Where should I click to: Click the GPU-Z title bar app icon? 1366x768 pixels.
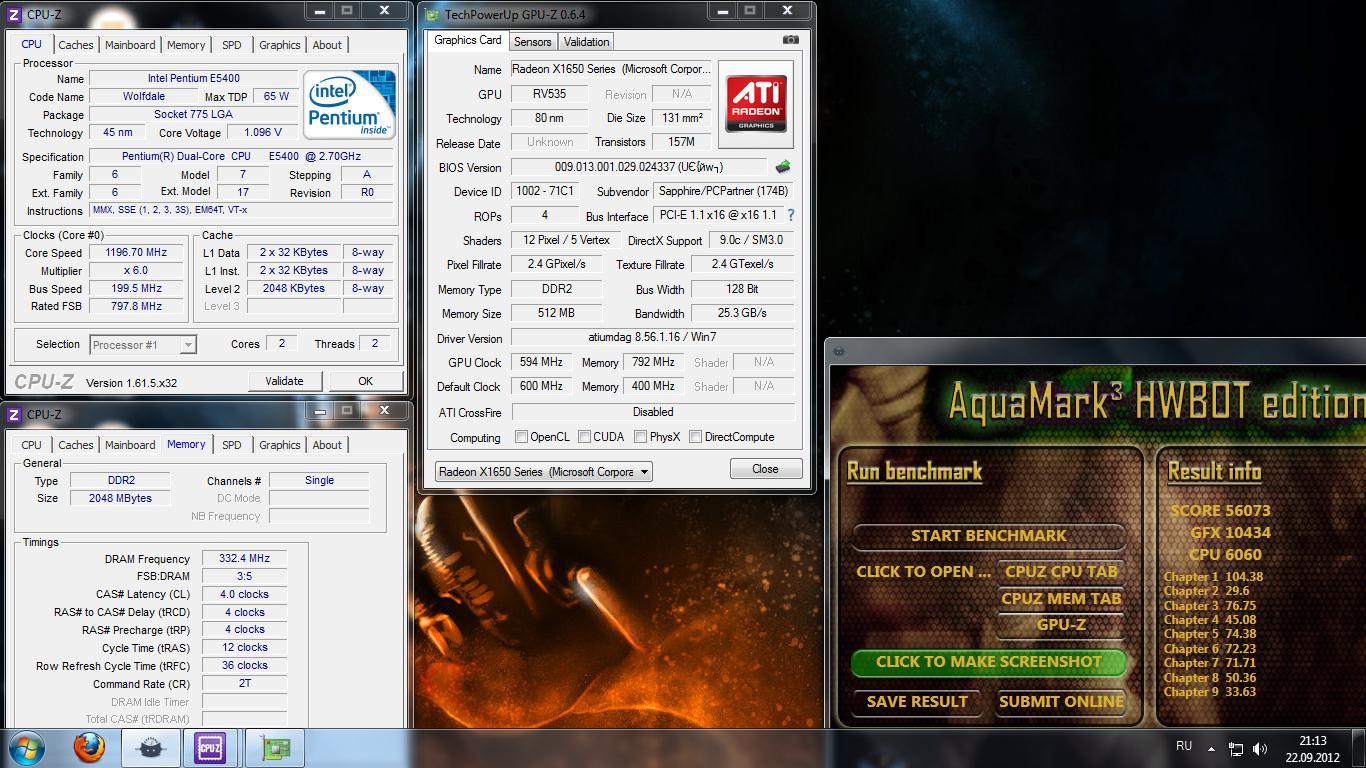click(432, 15)
